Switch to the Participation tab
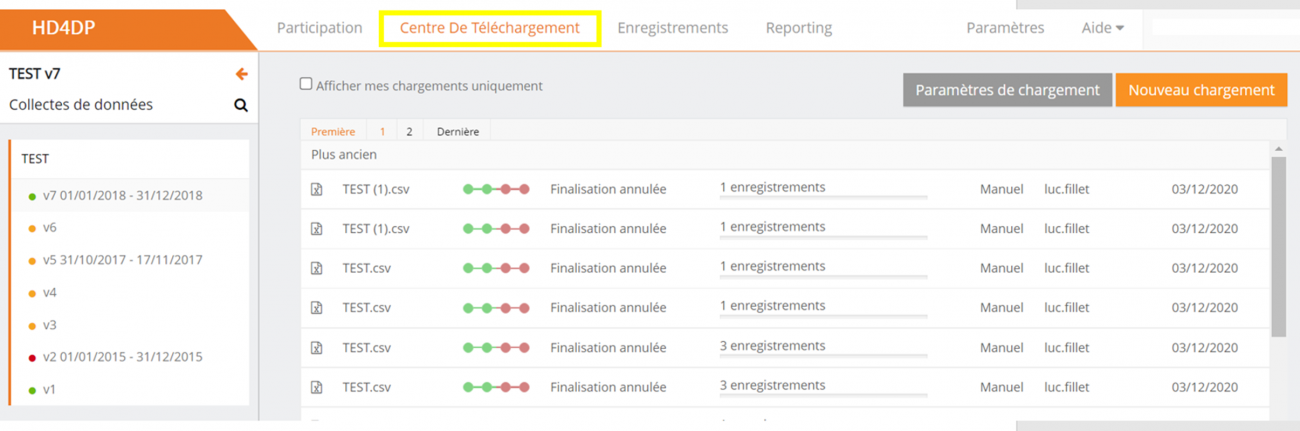The width and height of the screenshot is (1300, 431). 319,28
